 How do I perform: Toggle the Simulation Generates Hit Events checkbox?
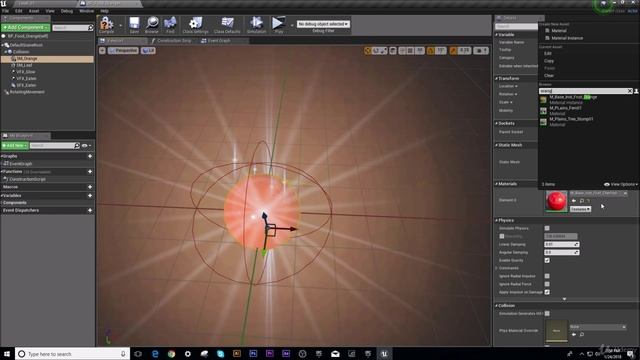(547, 313)
